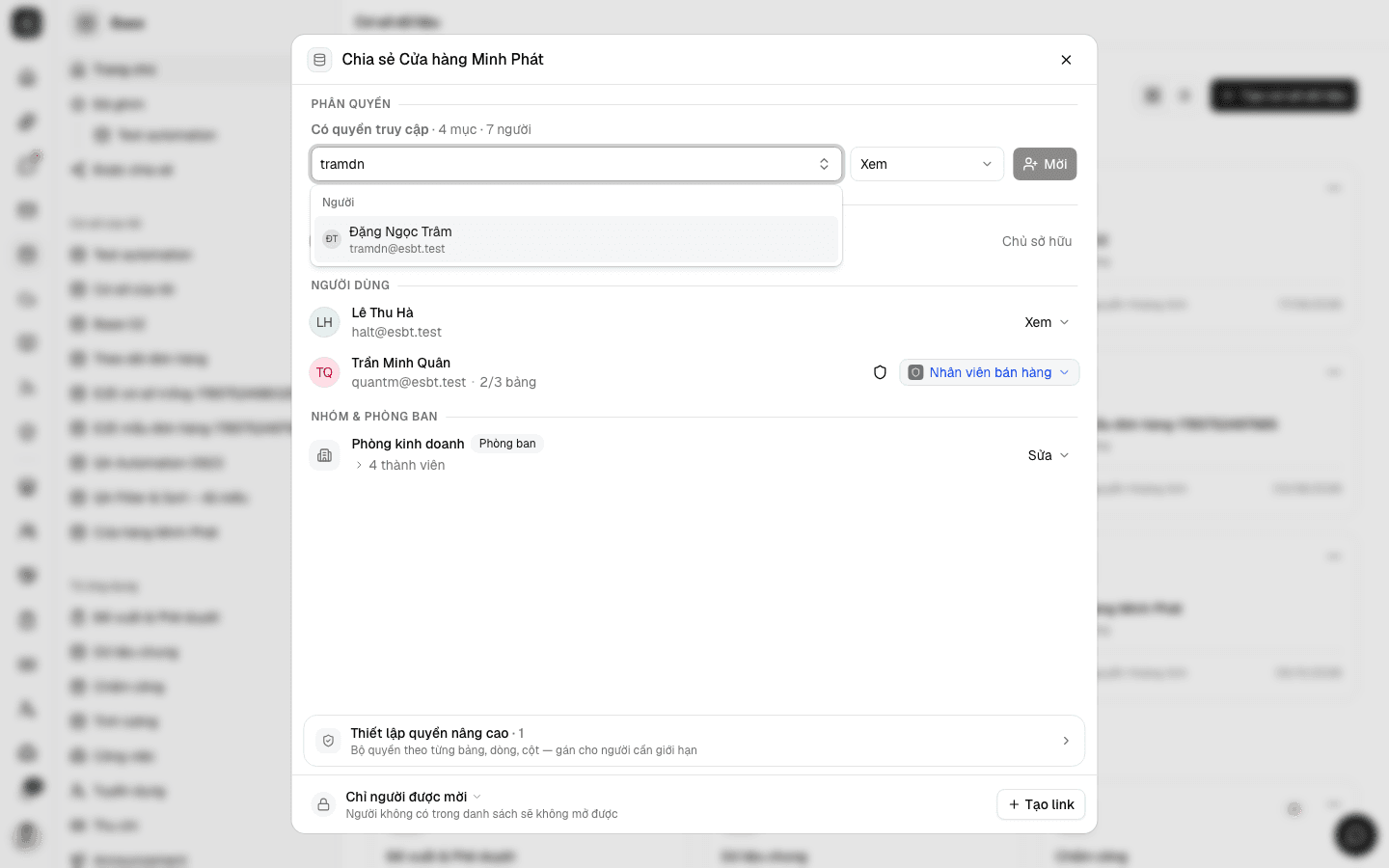Click the 'ĐT' avatar in the suggestion list

[x=332, y=239]
